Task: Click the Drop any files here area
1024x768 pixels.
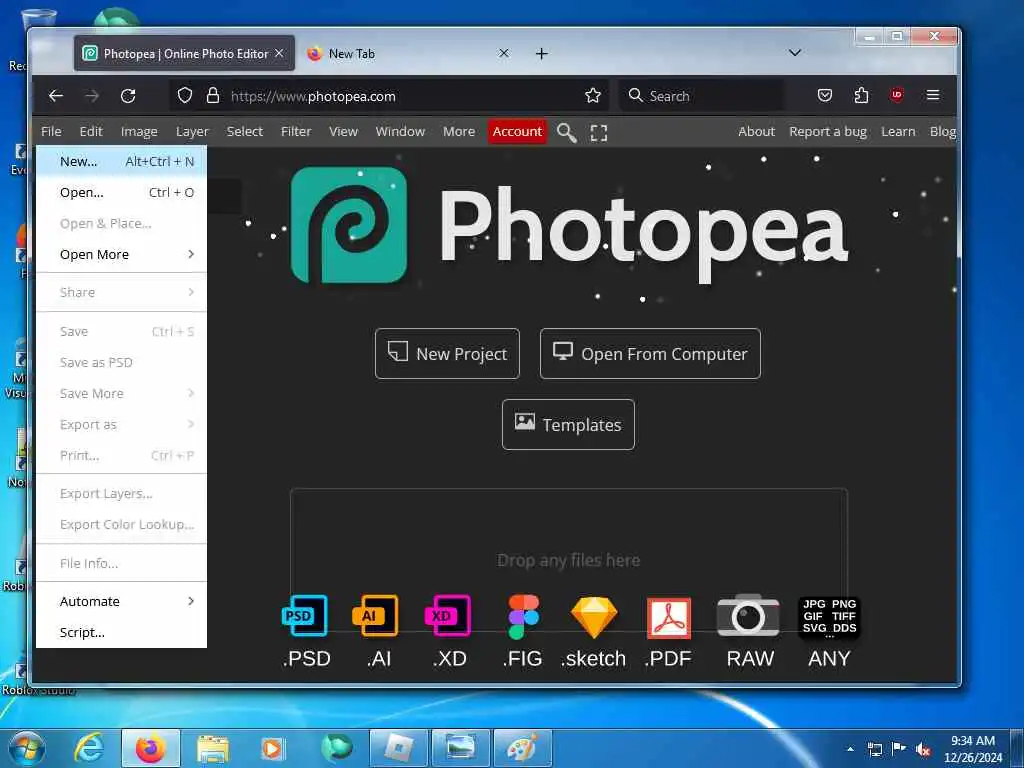Action: (569, 560)
